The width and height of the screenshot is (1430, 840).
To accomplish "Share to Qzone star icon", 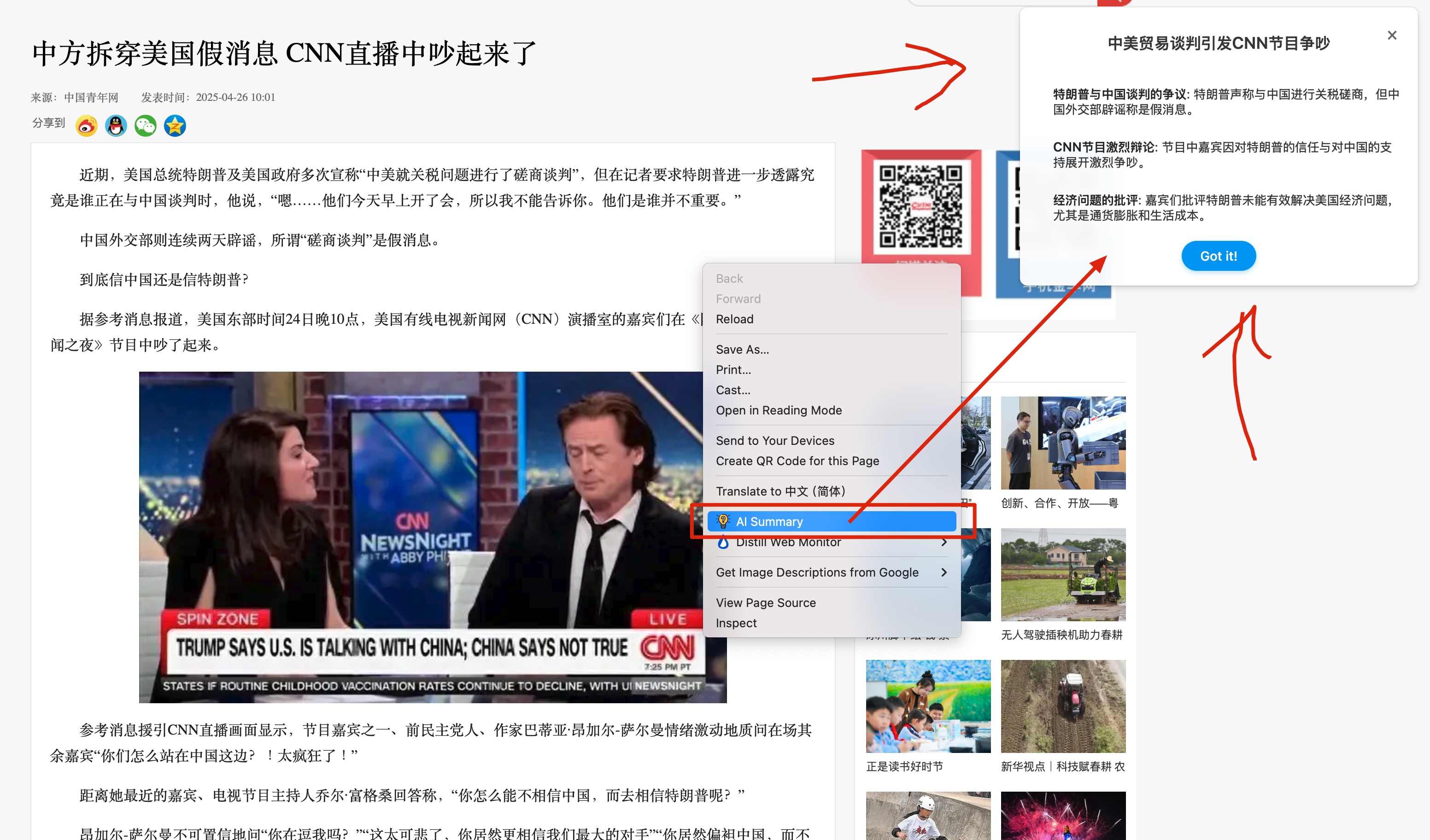I will (175, 126).
